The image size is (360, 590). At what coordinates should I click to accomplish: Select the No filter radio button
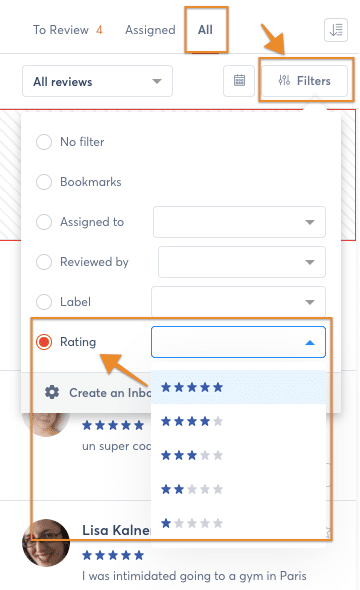[x=44, y=142]
